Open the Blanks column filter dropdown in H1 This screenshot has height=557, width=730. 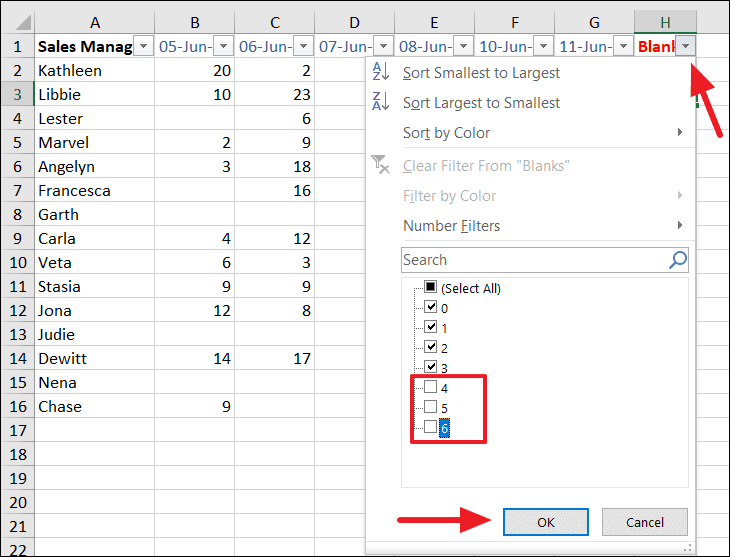point(685,46)
